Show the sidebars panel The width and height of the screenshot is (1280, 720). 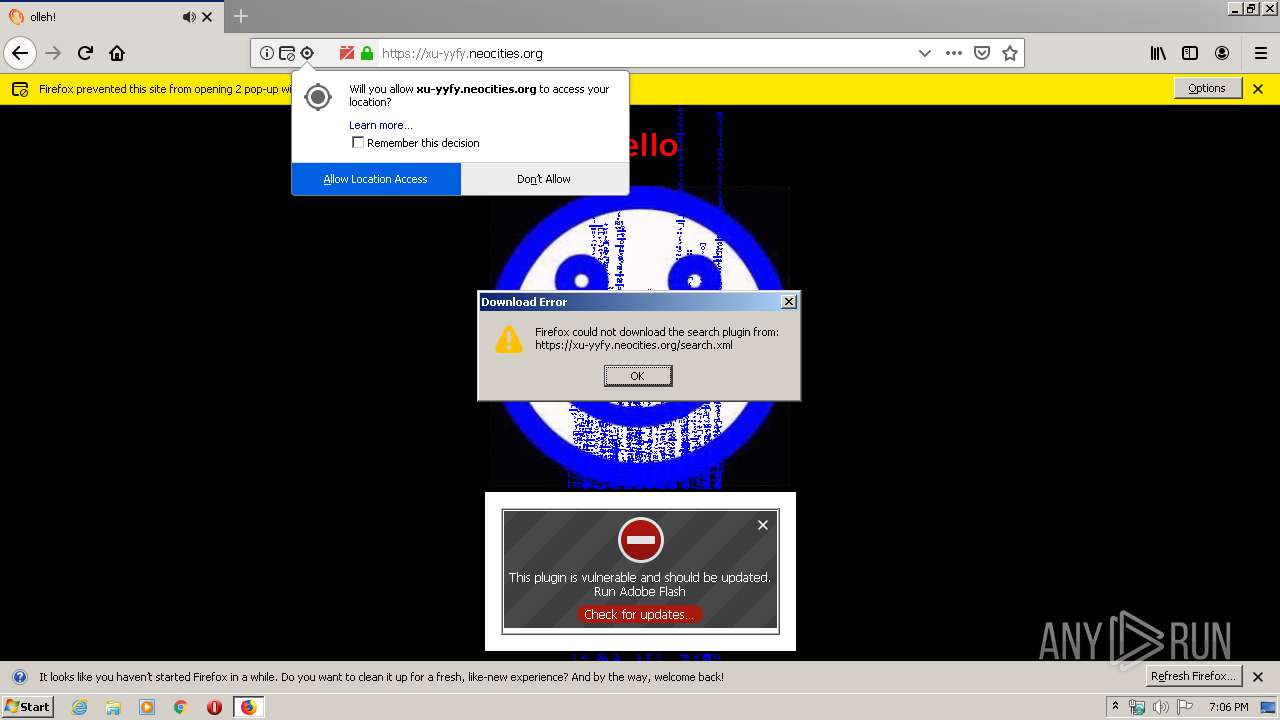[x=1190, y=53]
